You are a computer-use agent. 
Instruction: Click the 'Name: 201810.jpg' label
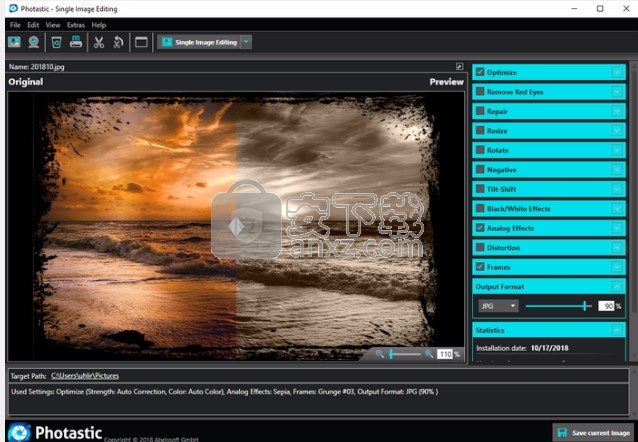point(37,67)
